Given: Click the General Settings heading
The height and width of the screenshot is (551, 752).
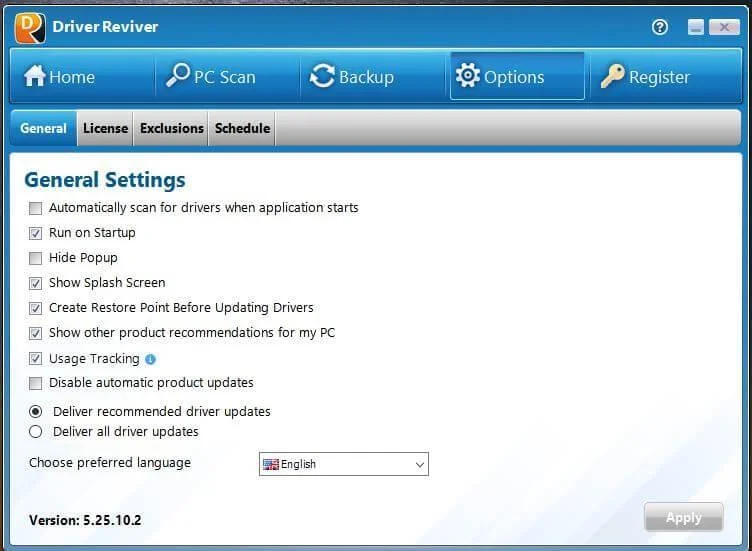Looking at the screenshot, I should click(105, 180).
